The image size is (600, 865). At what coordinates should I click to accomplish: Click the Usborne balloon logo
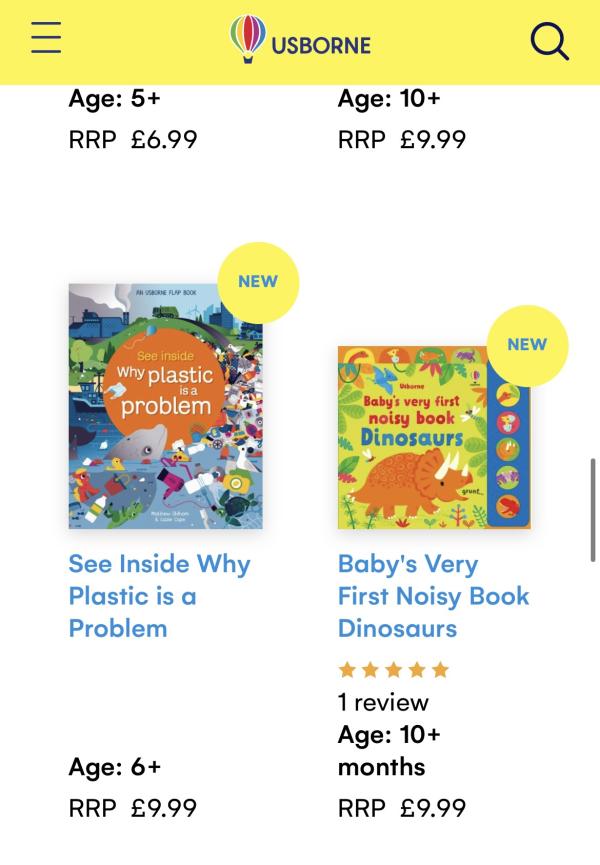click(x=300, y=41)
